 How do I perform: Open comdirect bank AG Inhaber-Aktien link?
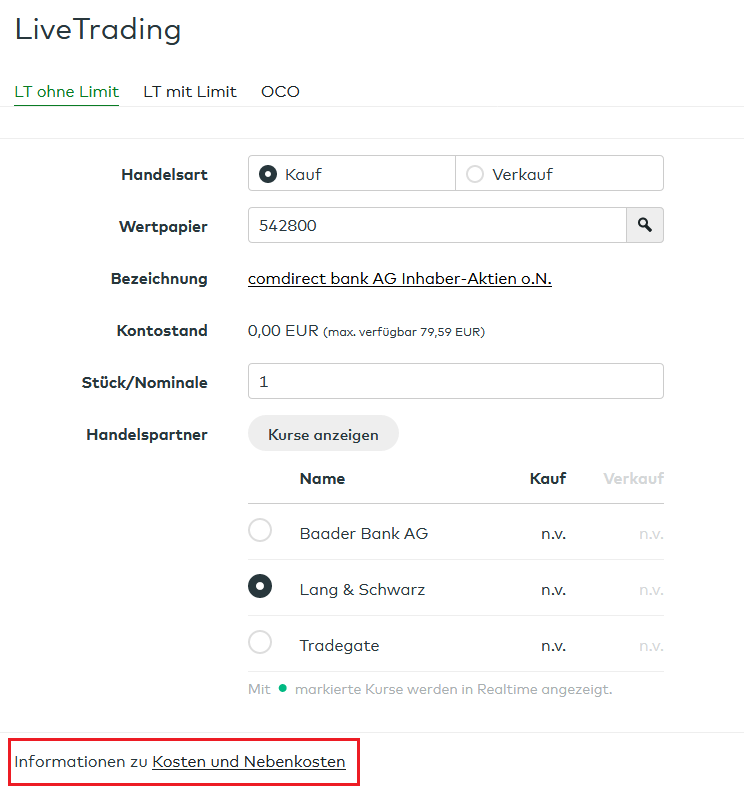point(400,278)
